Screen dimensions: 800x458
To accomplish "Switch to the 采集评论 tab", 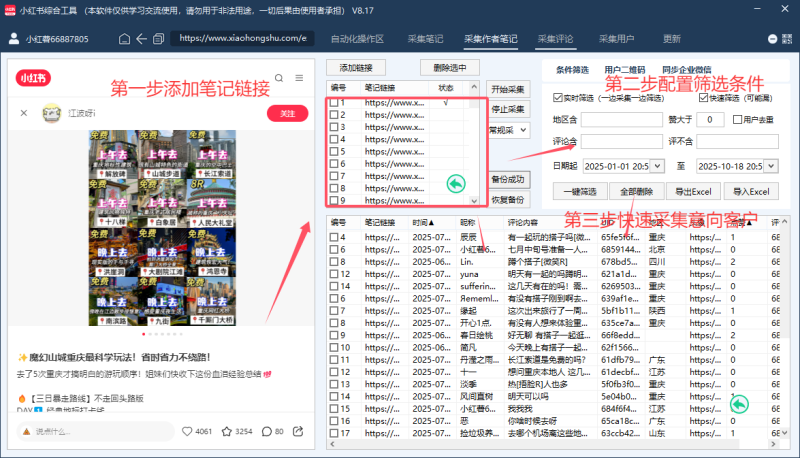I will point(556,39).
